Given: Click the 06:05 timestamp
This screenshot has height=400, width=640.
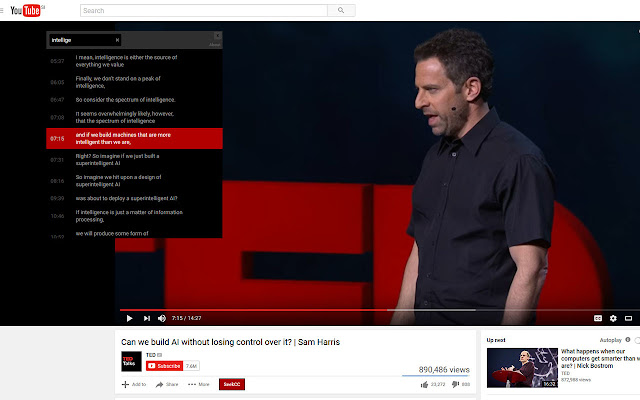Looking at the screenshot, I should (57, 82).
